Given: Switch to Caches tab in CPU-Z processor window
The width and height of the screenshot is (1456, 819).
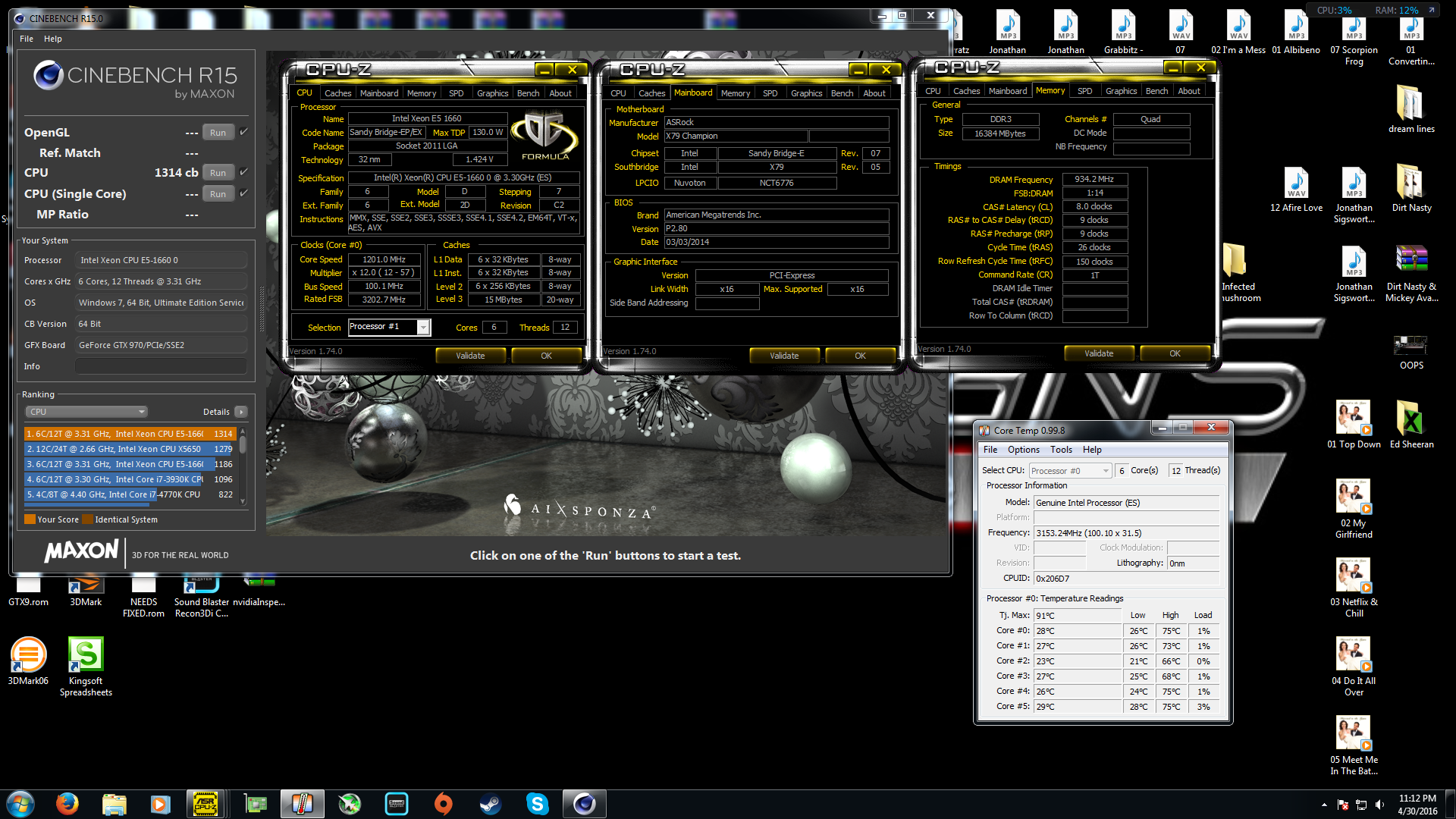Looking at the screenshot, I should [337, 93].
